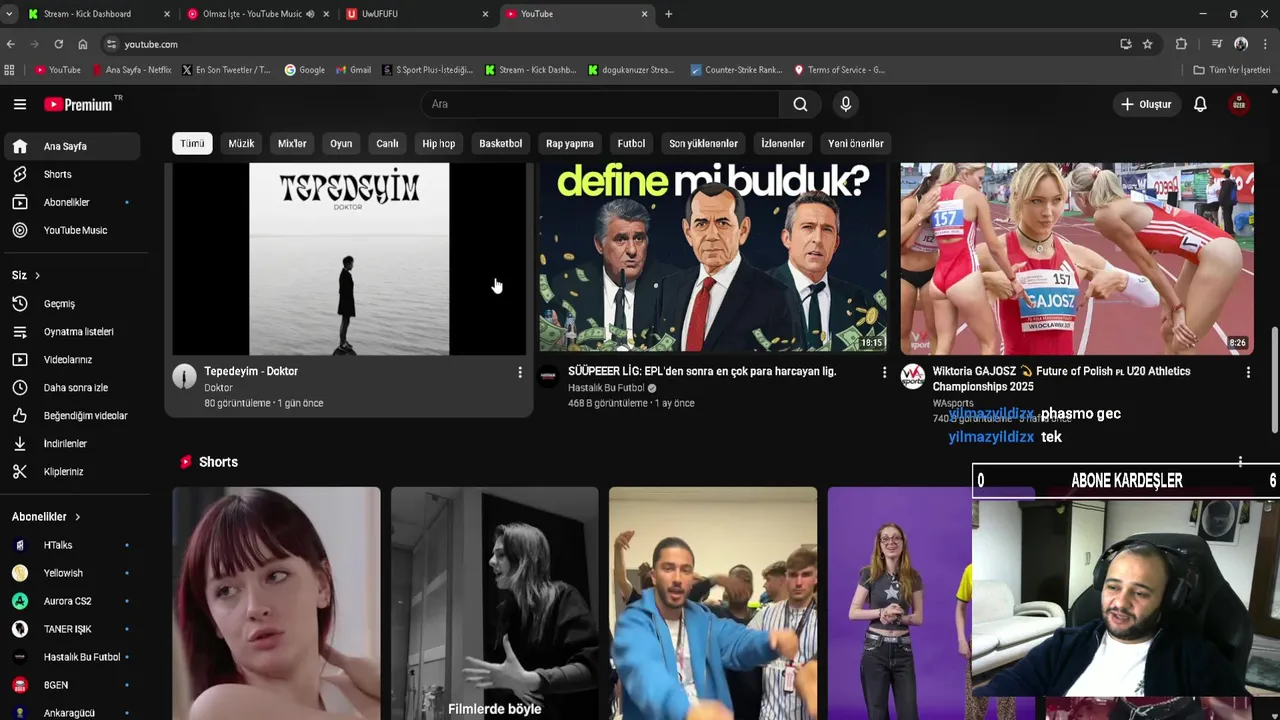Open the tab search dropdown arrow
The image size is (1280, 720).
pyautogui.click(x=9, y=14)
